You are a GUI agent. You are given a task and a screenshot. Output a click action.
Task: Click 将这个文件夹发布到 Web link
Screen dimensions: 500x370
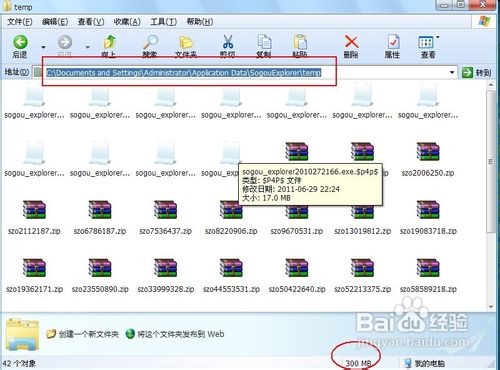(175, 334)
